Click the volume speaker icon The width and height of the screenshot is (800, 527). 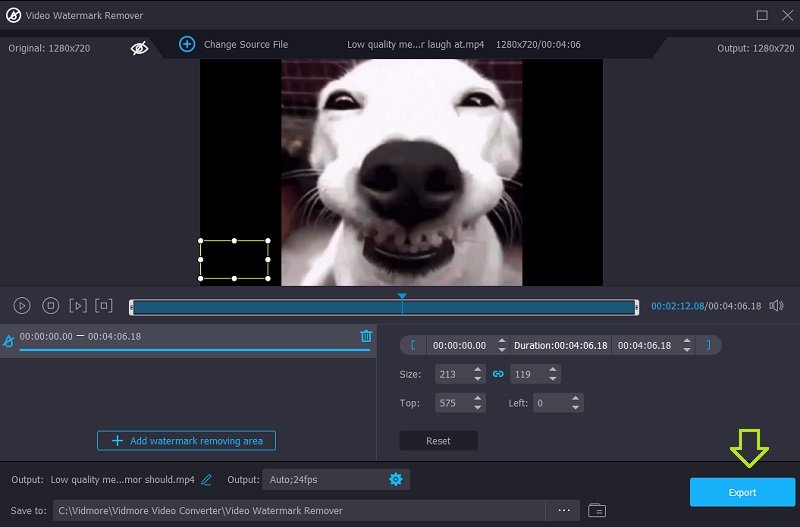776,306
